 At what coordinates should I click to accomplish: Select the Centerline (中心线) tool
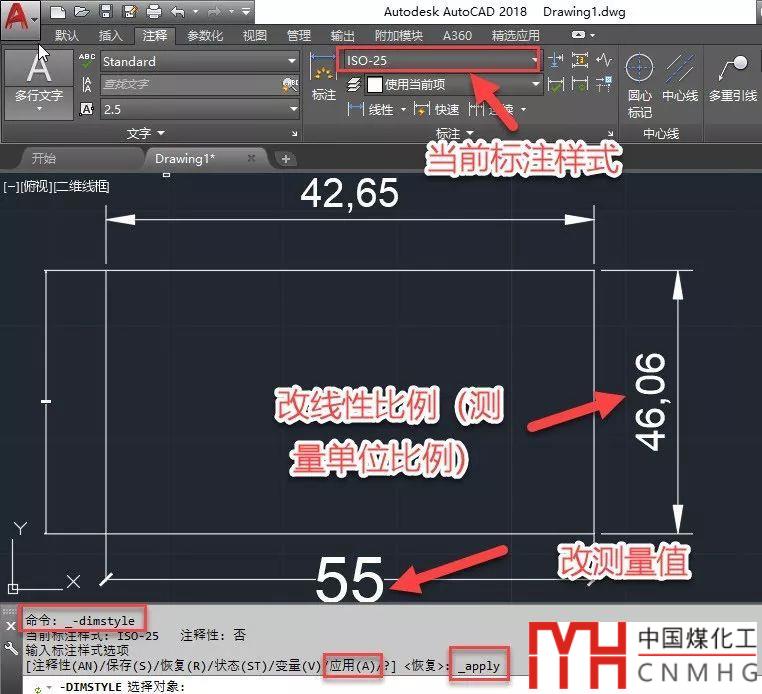click(x=680, y=81)
